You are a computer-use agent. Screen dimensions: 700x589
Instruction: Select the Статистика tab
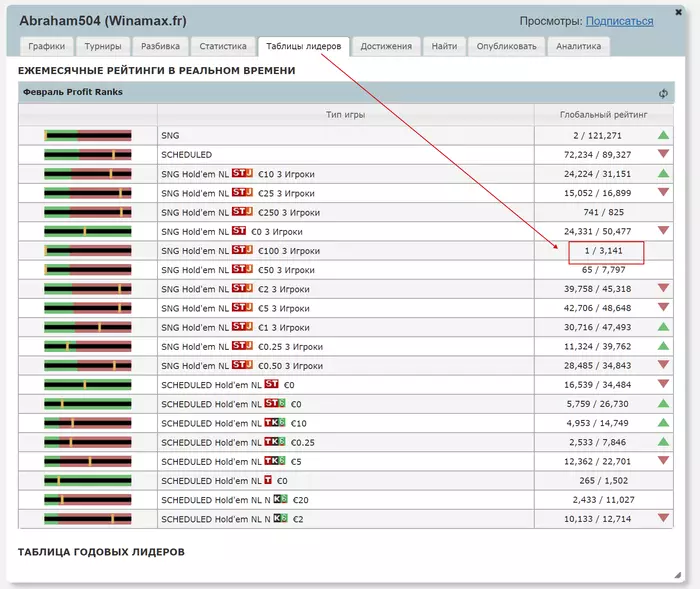[x=223, y=46]
